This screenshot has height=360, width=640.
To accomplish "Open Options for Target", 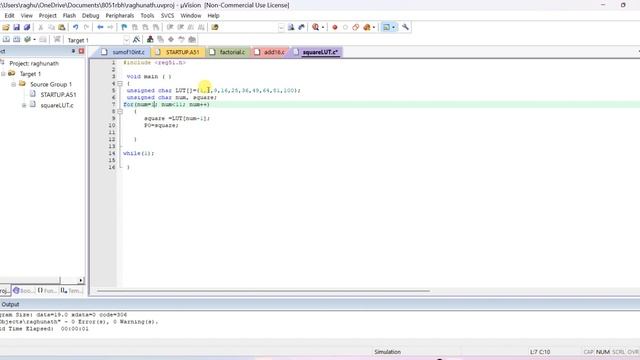I will pyautogui.click(x=136, y=40).
